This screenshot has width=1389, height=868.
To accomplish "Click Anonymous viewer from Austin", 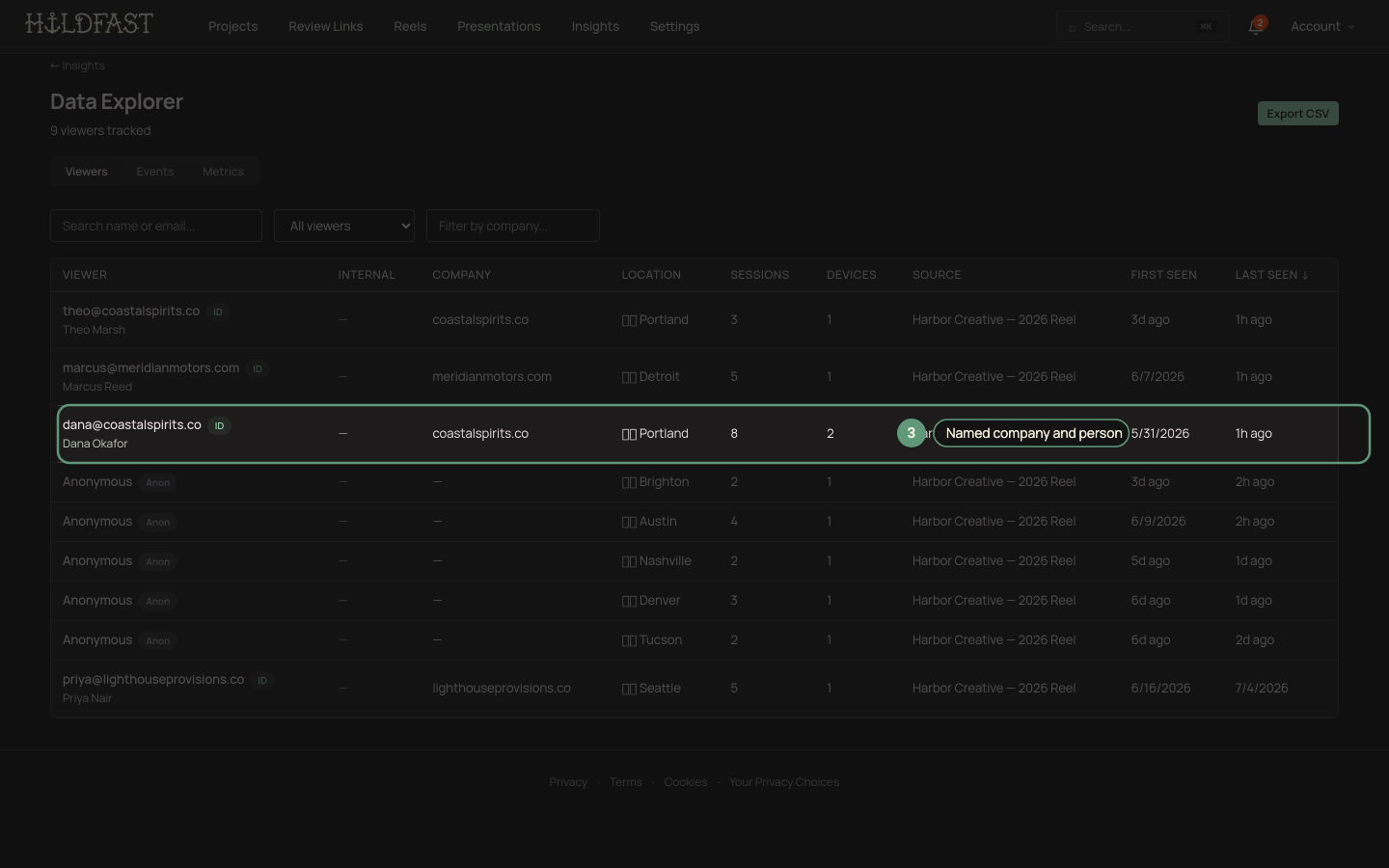I will [x=97, y=522].
